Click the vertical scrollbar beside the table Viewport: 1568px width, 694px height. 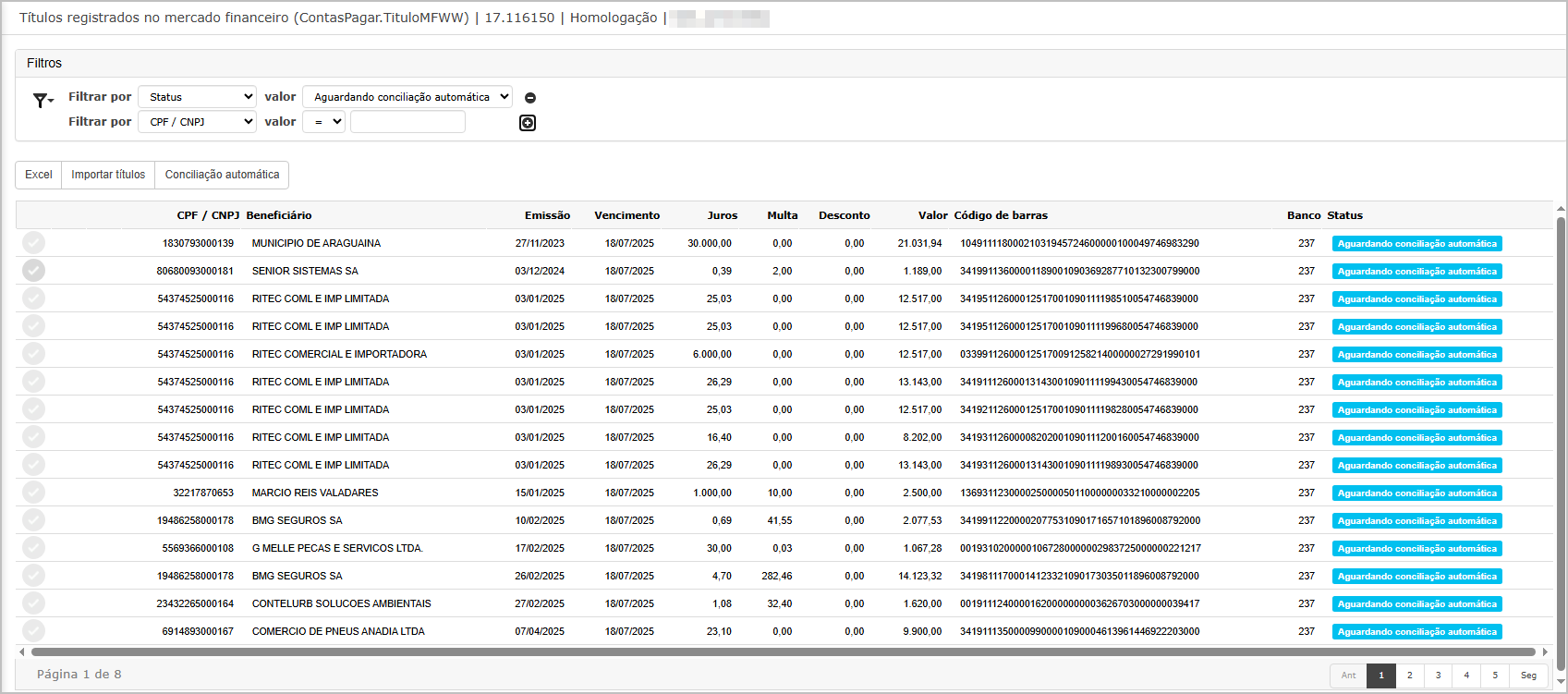point(1561,442)
